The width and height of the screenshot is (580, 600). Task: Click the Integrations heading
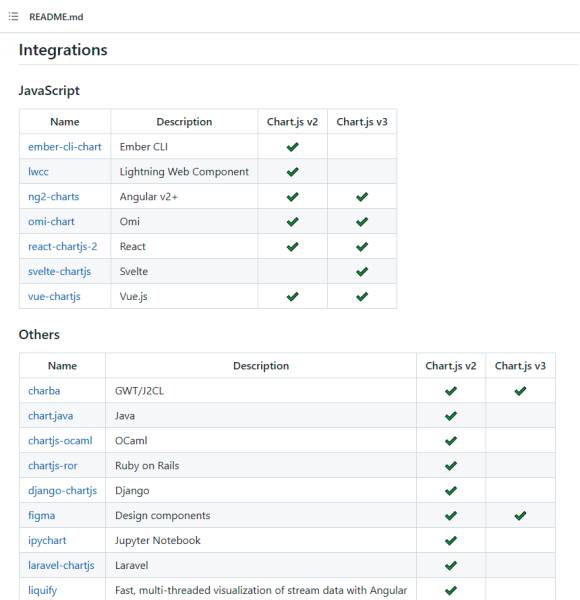click(x=63, y=50)
